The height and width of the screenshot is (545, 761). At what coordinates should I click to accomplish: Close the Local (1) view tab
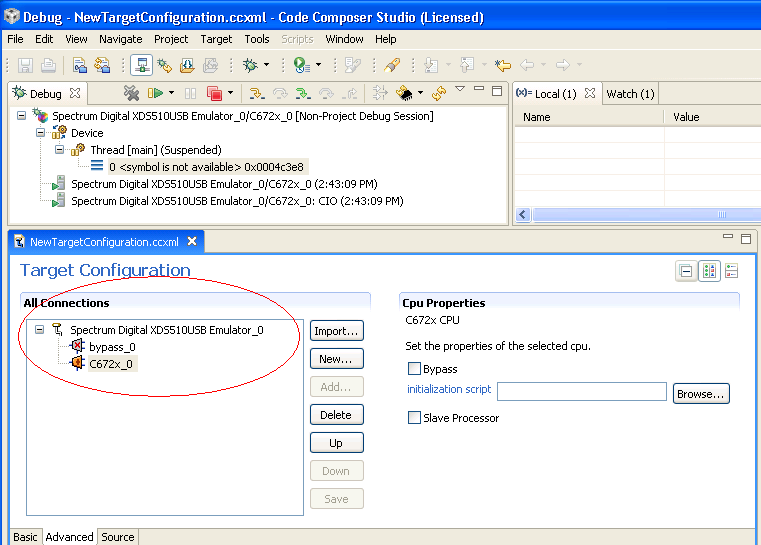pos(590,93)
